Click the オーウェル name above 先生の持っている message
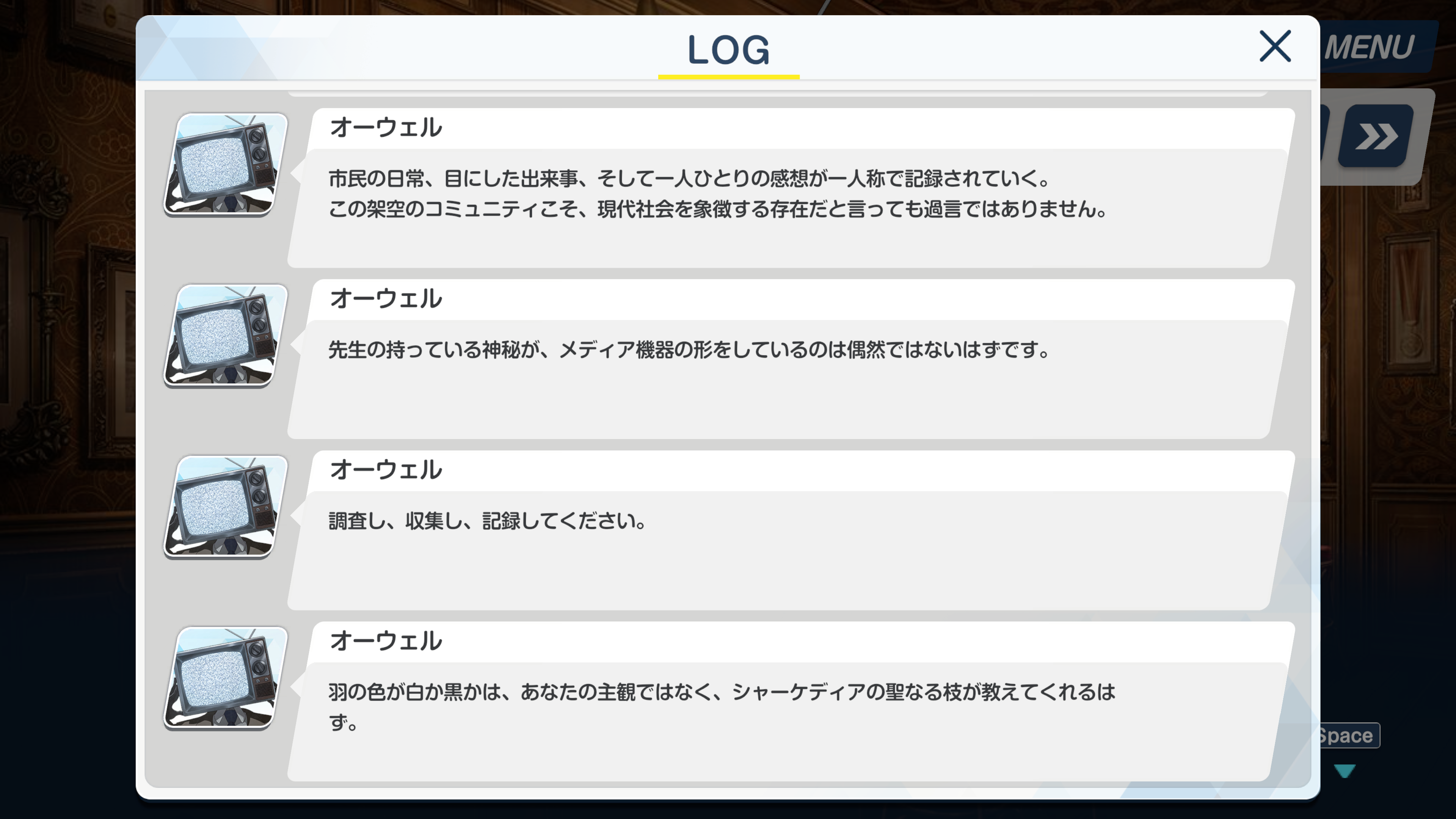Screen dimensions: 1456x819 point(386,298)
